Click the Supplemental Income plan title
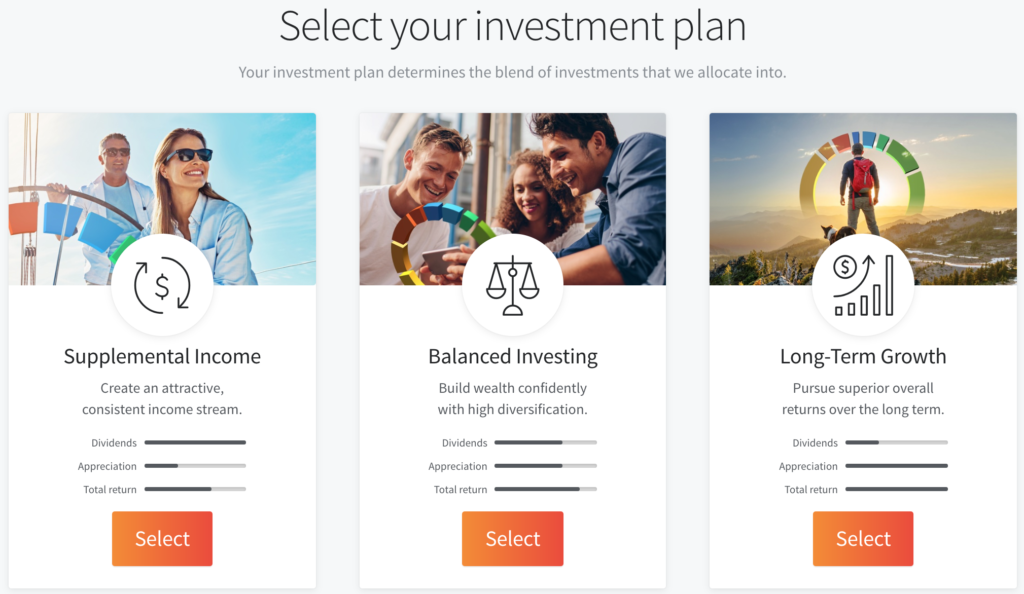Screen dimensions: 1024x594 [162, 357]
